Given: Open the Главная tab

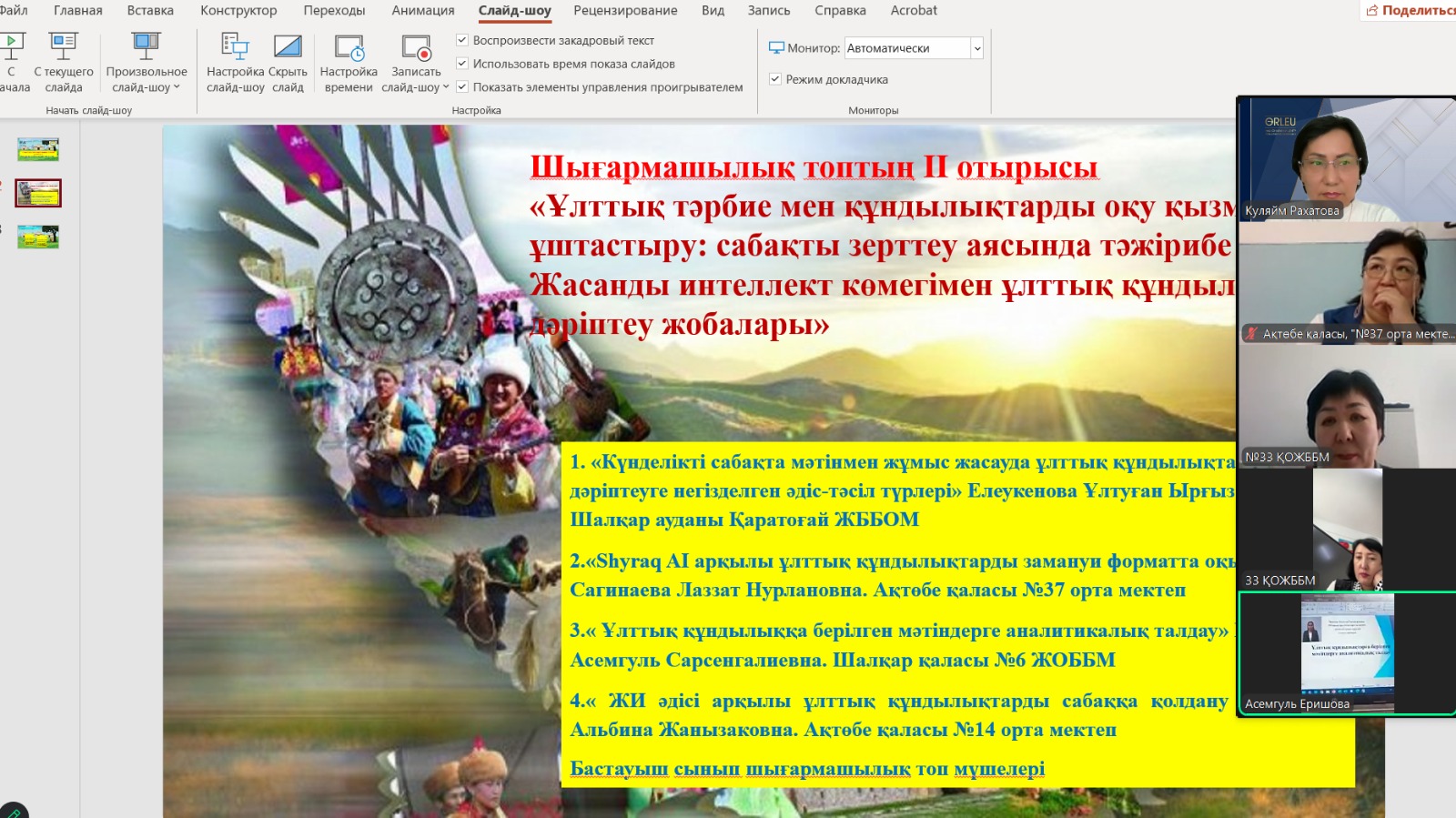Looking at the screenshot, I should 78,11.
